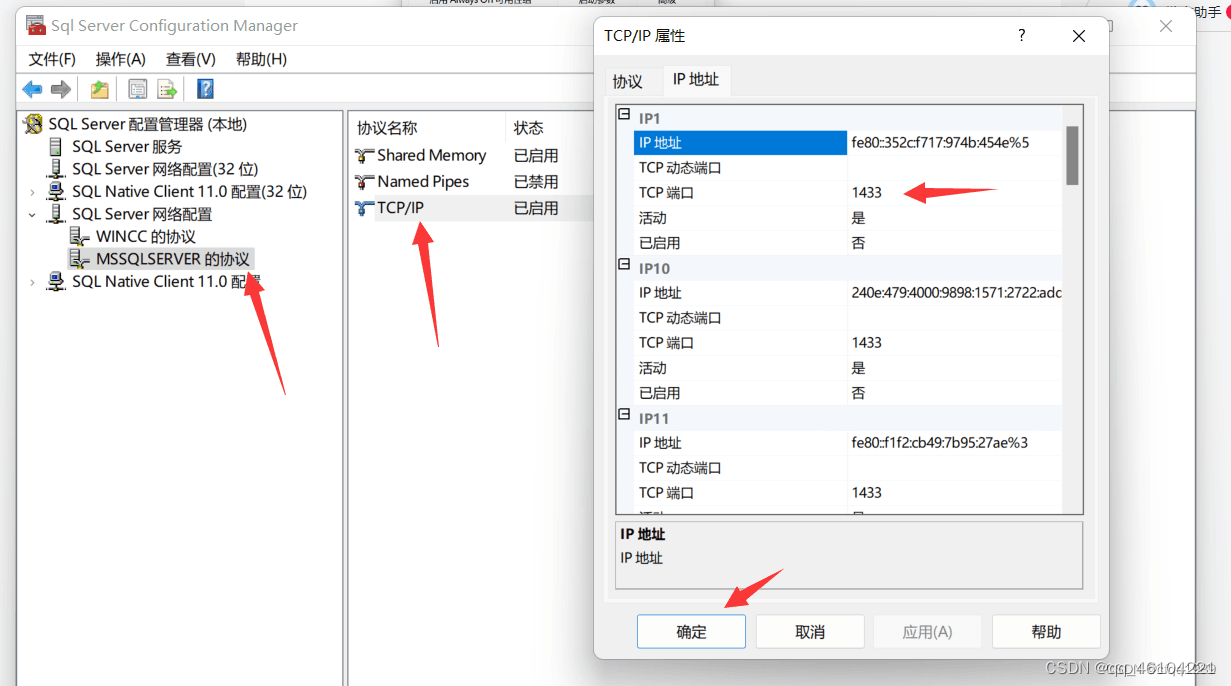The width and height of the screenshot is (1231, 686).
Task: Close the TCP/IP 属性 dialog
Action: pos(1078,36)
